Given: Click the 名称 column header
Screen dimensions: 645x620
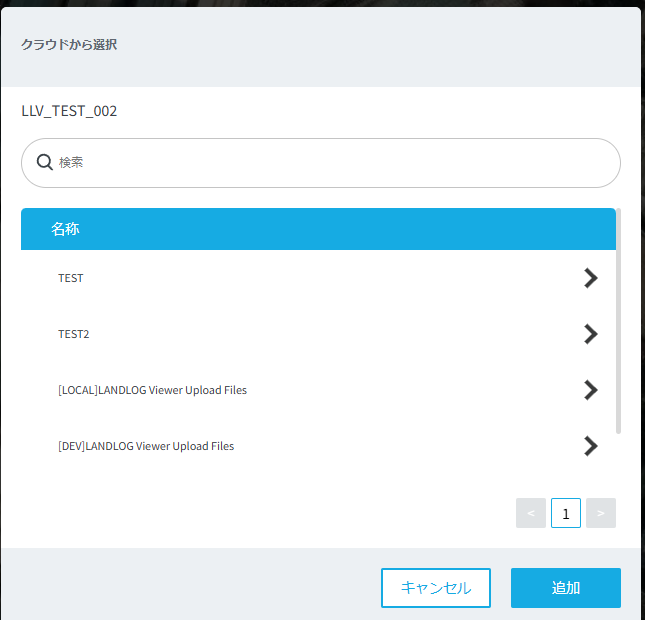Looking at the screenshot, I should pyautogui.click(x=65, y=229).
